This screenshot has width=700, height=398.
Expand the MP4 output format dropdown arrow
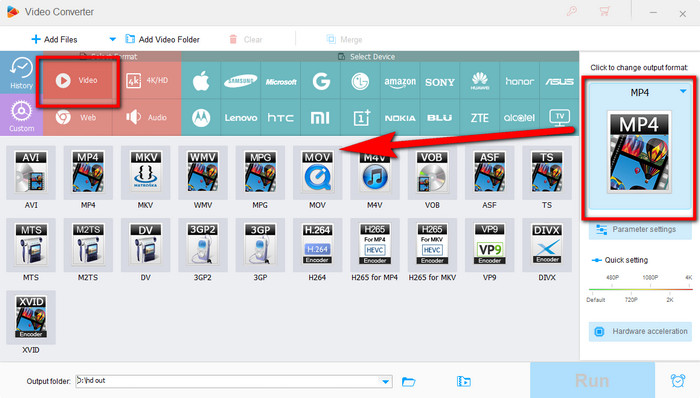click(x=683, y=91)
